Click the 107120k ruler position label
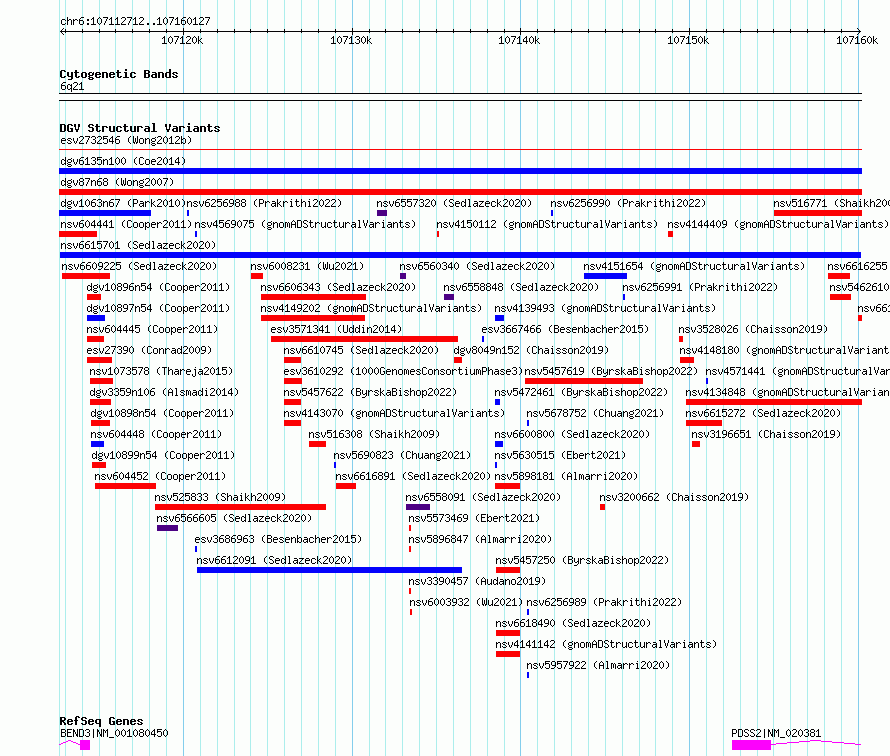Viewport: 890px width, 756px height. (x=182, y=40)
